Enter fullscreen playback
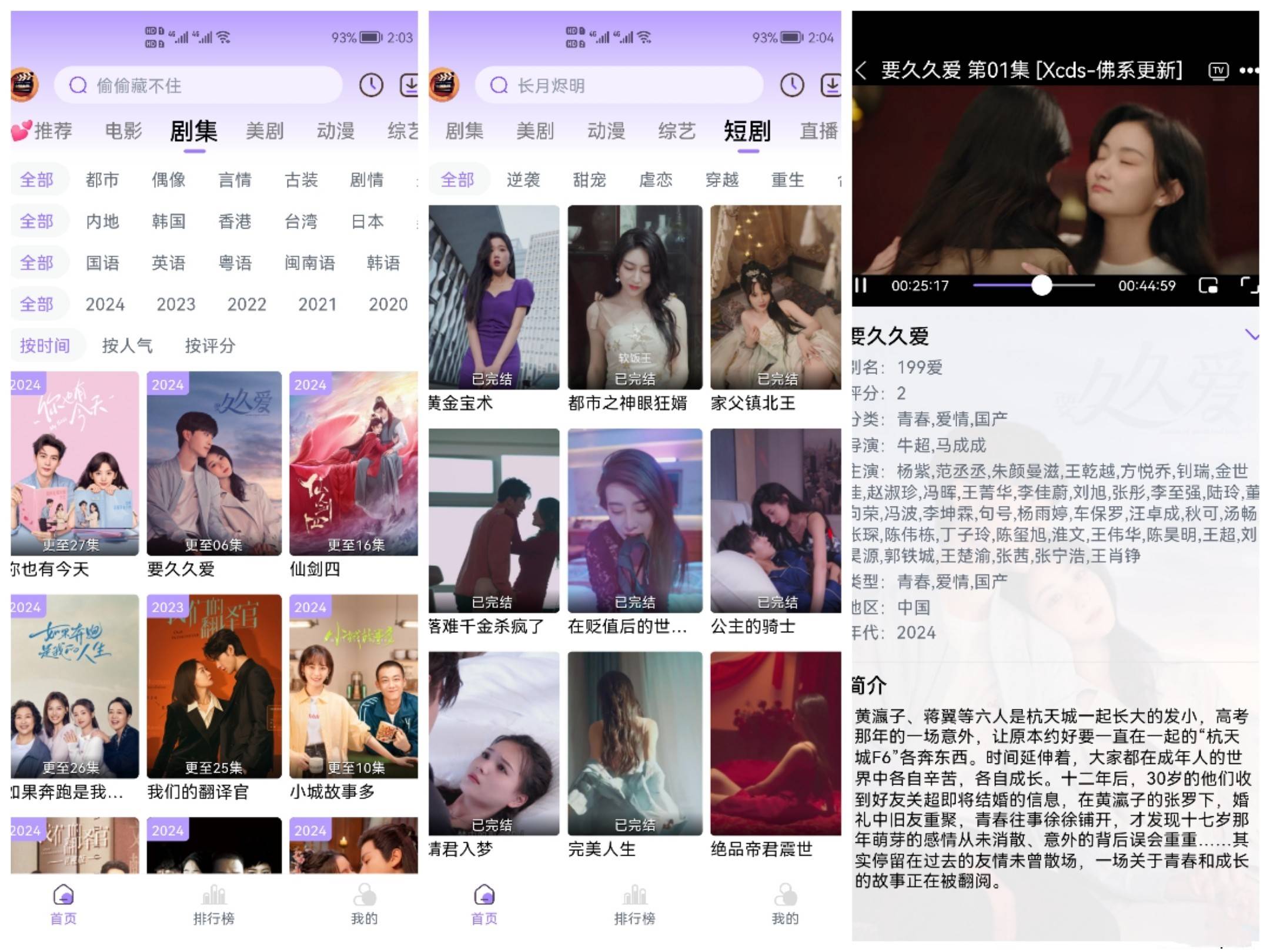 (1249, 286)
